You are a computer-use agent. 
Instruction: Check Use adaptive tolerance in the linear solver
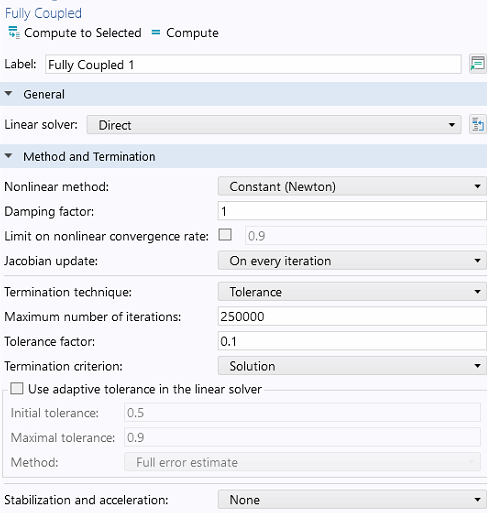(17, 388)
